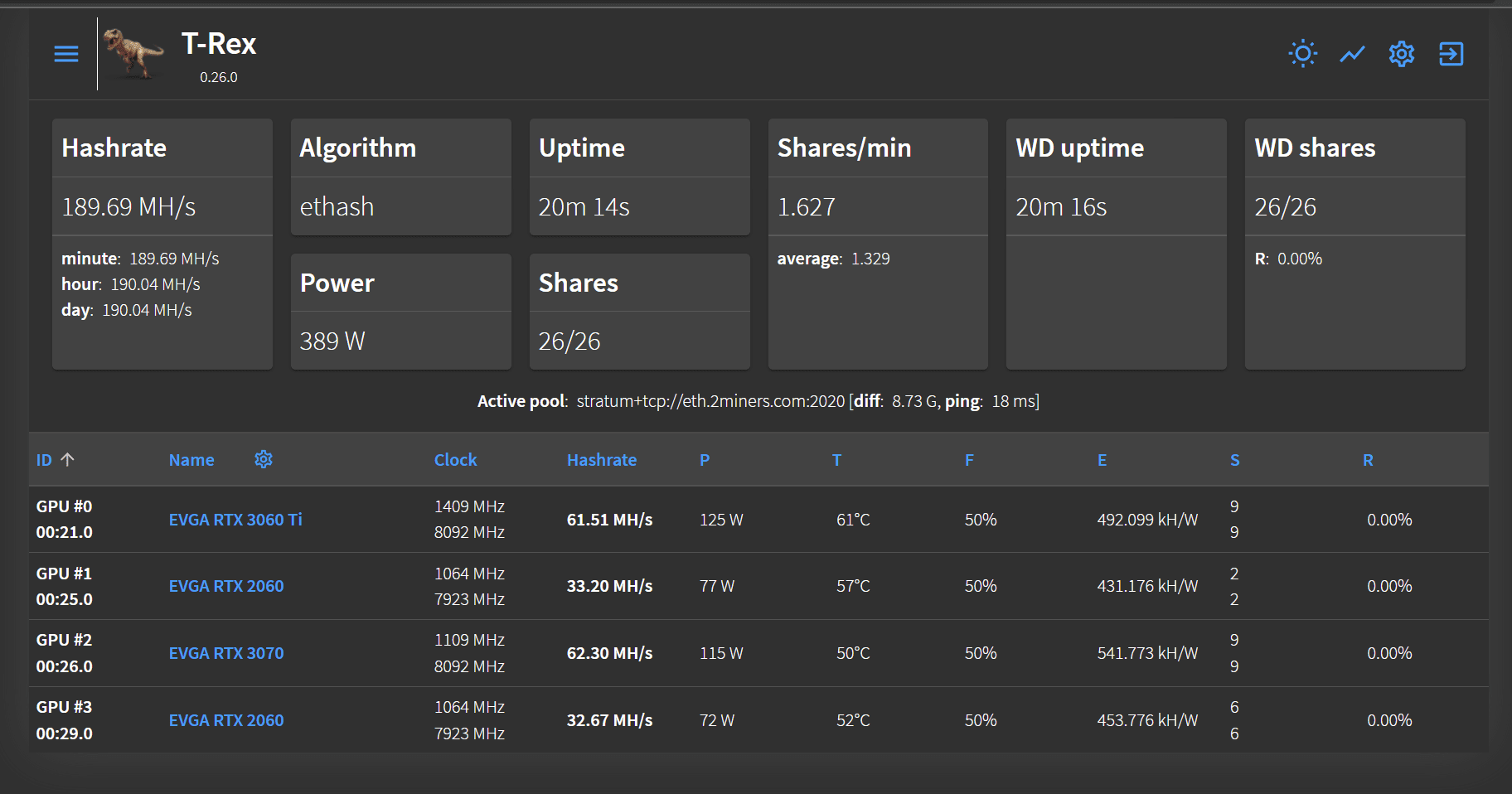Select the GPU #0 row ID cell
Viewport: 1512px width, 794px height.
pos(65,519)
